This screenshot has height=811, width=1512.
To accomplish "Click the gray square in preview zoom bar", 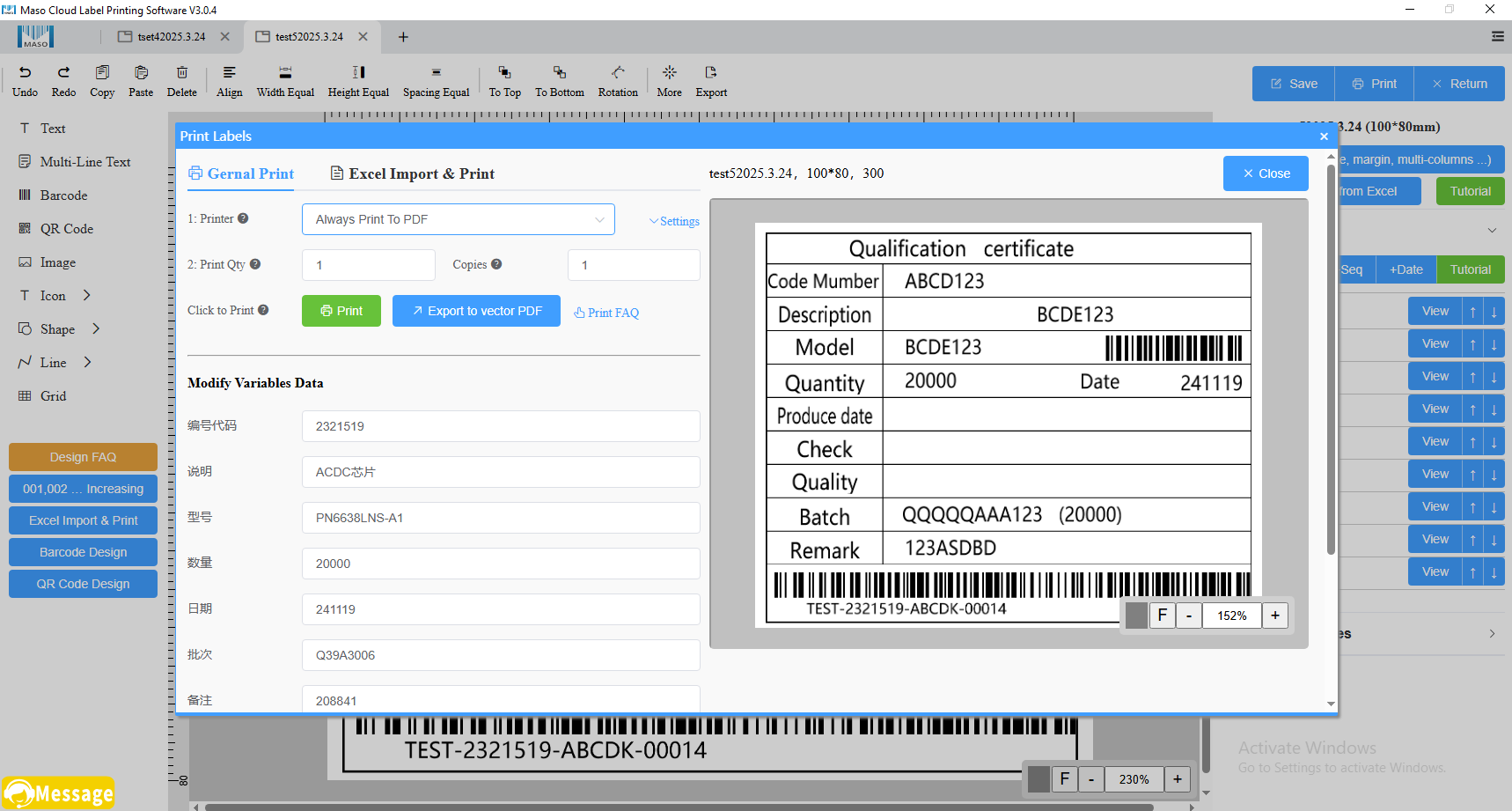I will click(x=1136, y=616).
